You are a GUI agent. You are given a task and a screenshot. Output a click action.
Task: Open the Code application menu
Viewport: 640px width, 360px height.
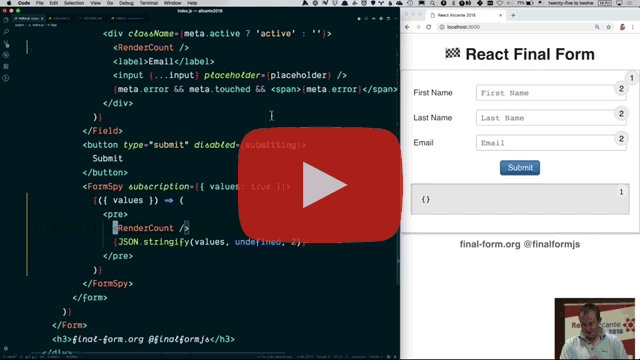pos(24,3)
